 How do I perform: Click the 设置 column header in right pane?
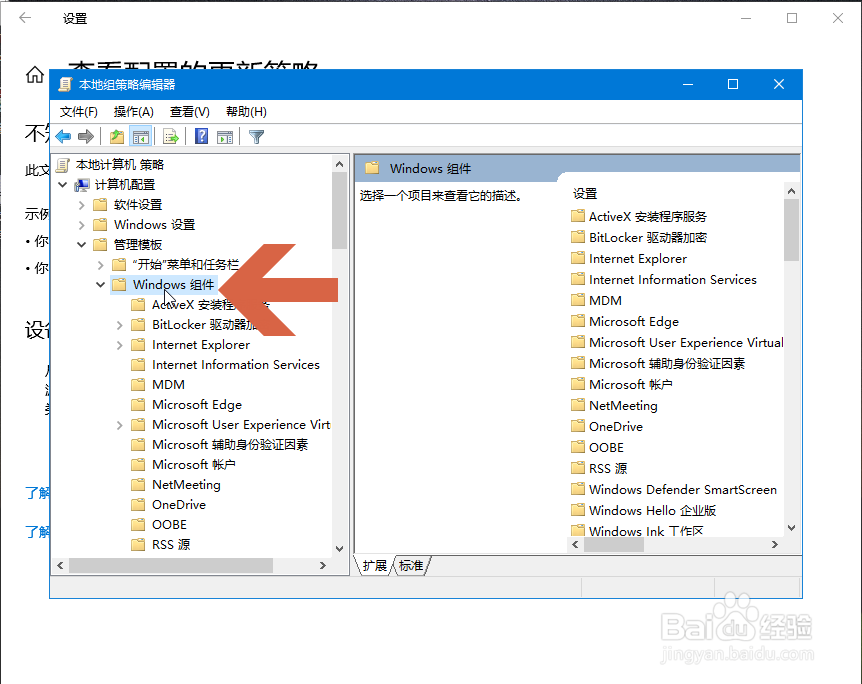tap(585, 194)
